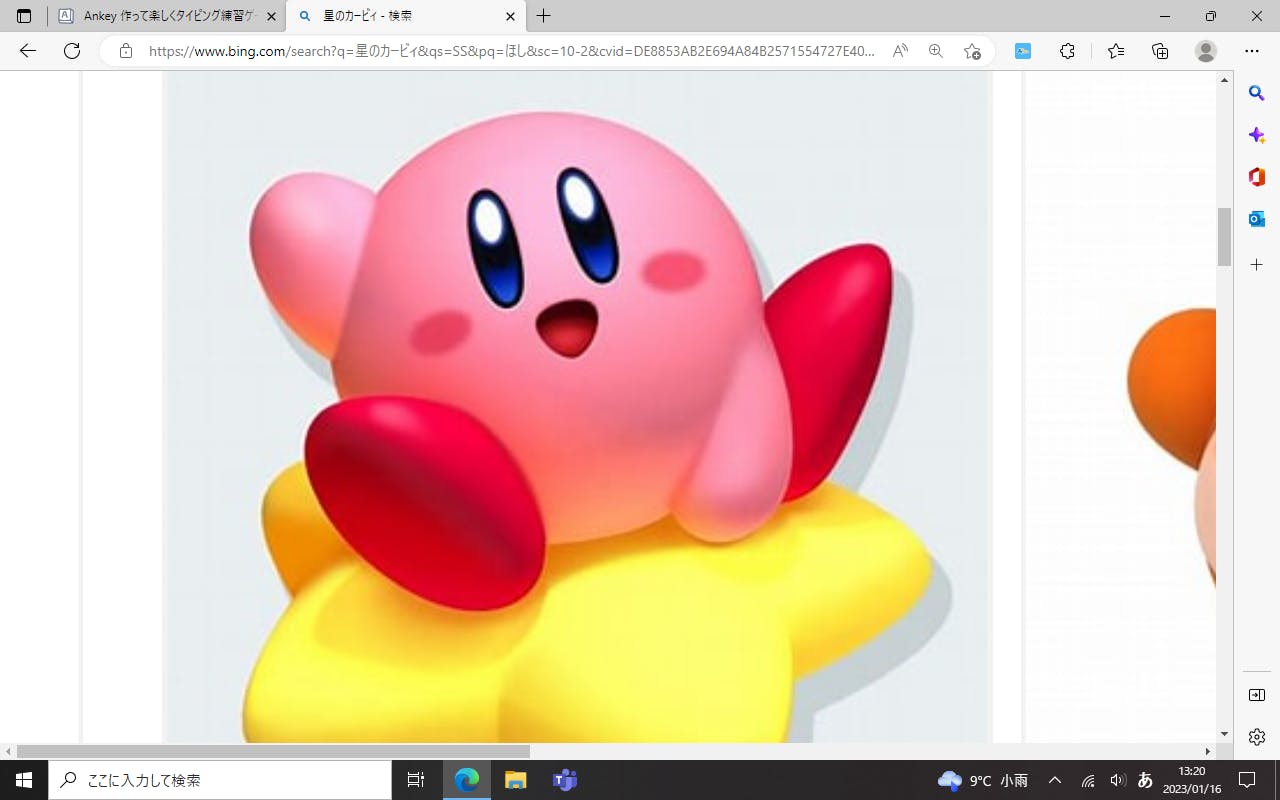This screenshot has width=1280, height=800.
Task: Open the Office sidebar app
Action: pos(1257,177)
